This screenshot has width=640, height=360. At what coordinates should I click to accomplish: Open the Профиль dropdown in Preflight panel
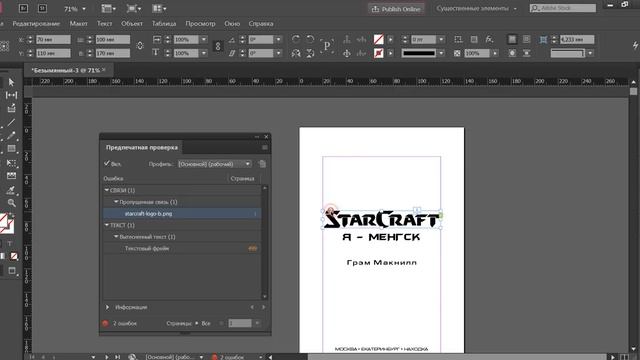click(x=215, y=164)
